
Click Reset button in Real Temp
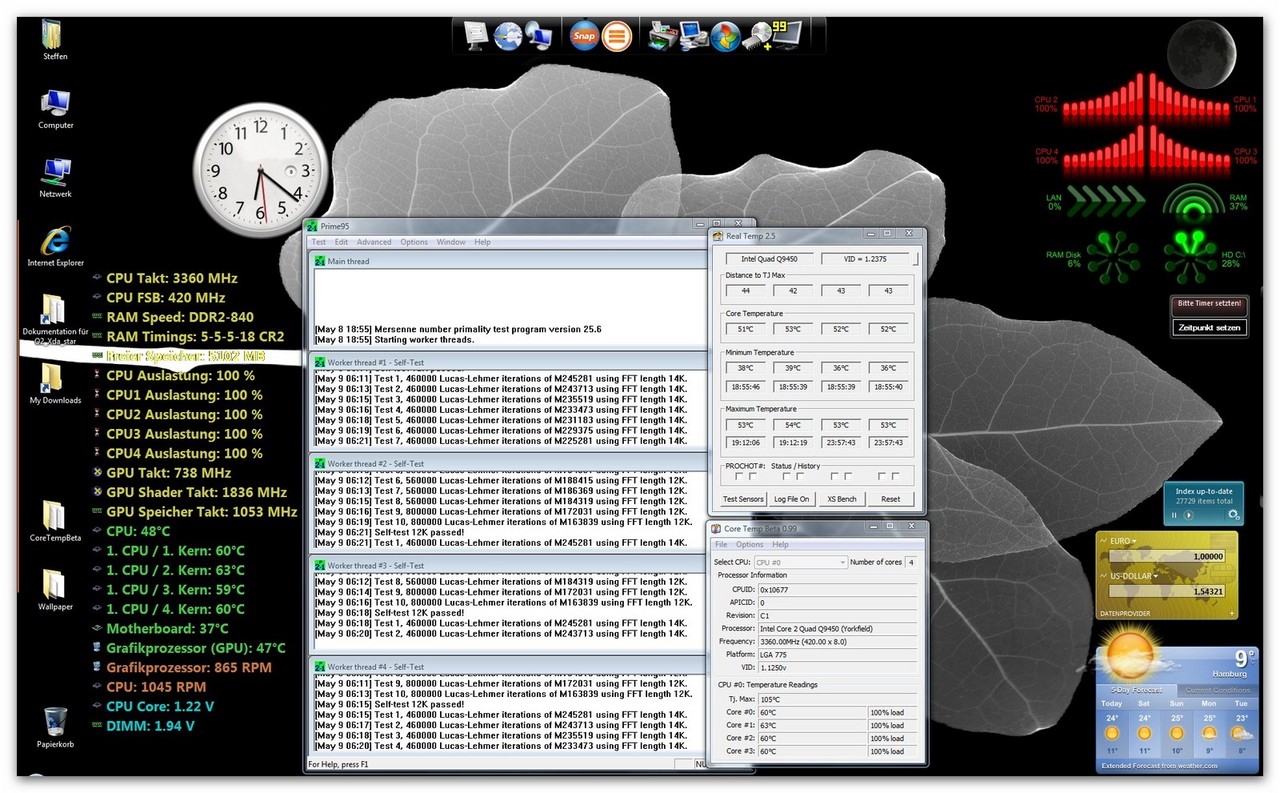click(890, 499)
